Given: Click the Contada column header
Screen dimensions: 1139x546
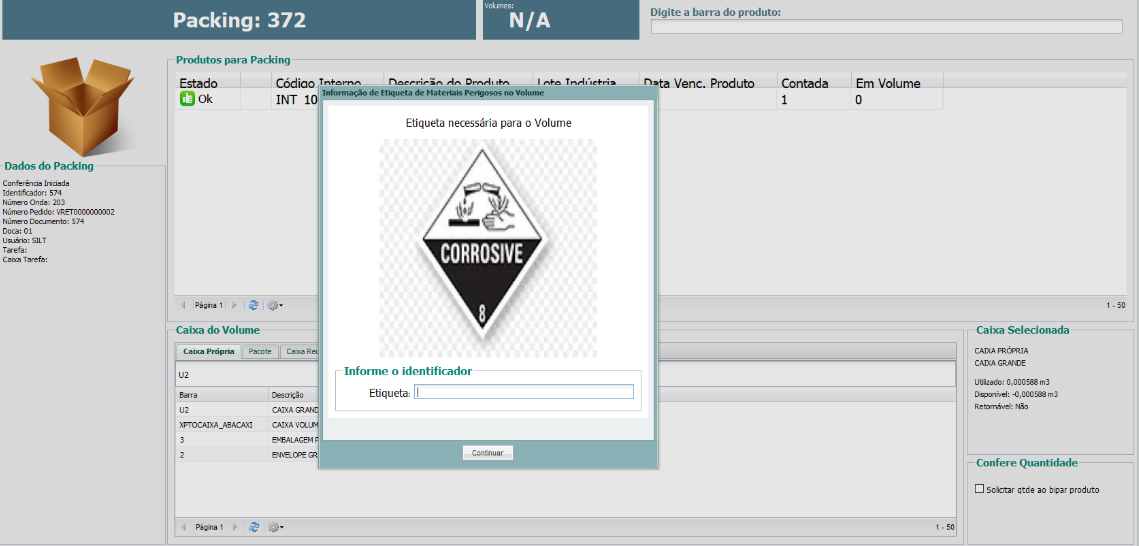Looking at the screenshot, I should click(814, 83).
